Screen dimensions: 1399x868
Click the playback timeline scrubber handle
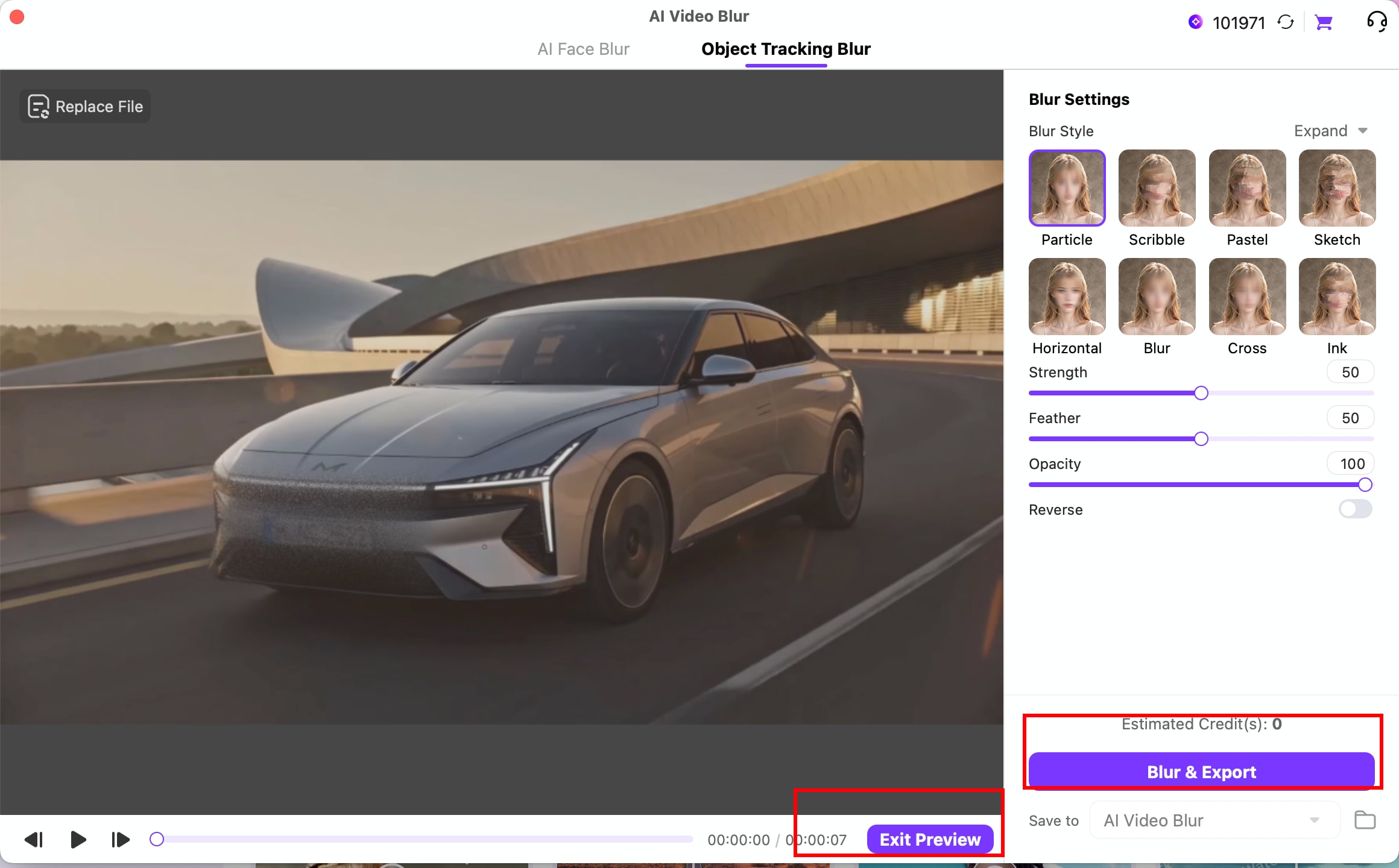click(x=157, y=839)
